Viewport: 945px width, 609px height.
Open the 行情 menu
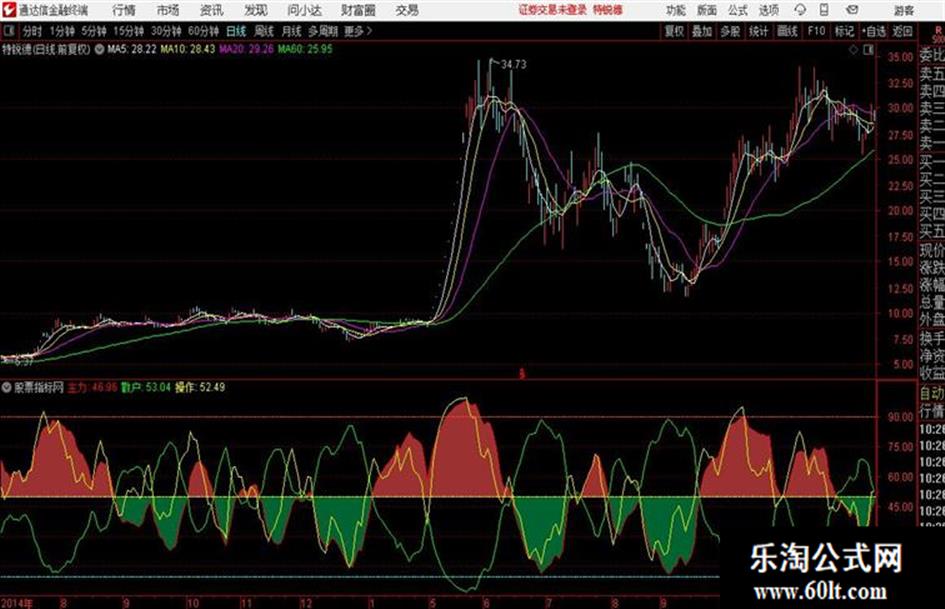tap(124, 10)
